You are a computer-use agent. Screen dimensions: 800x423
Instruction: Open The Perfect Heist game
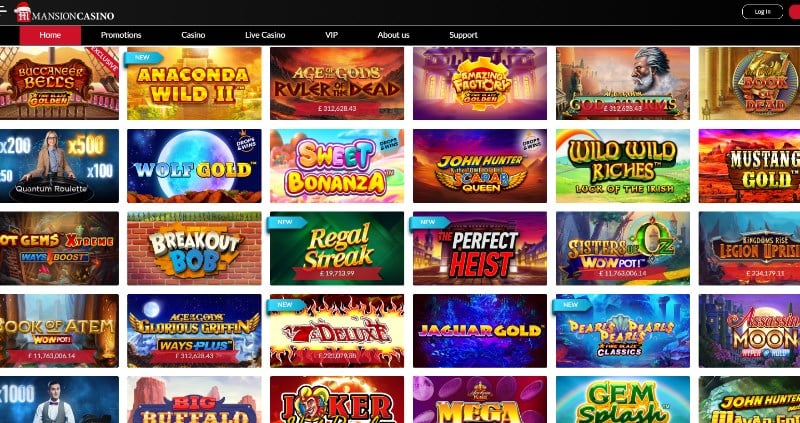(x=480, y=248)
